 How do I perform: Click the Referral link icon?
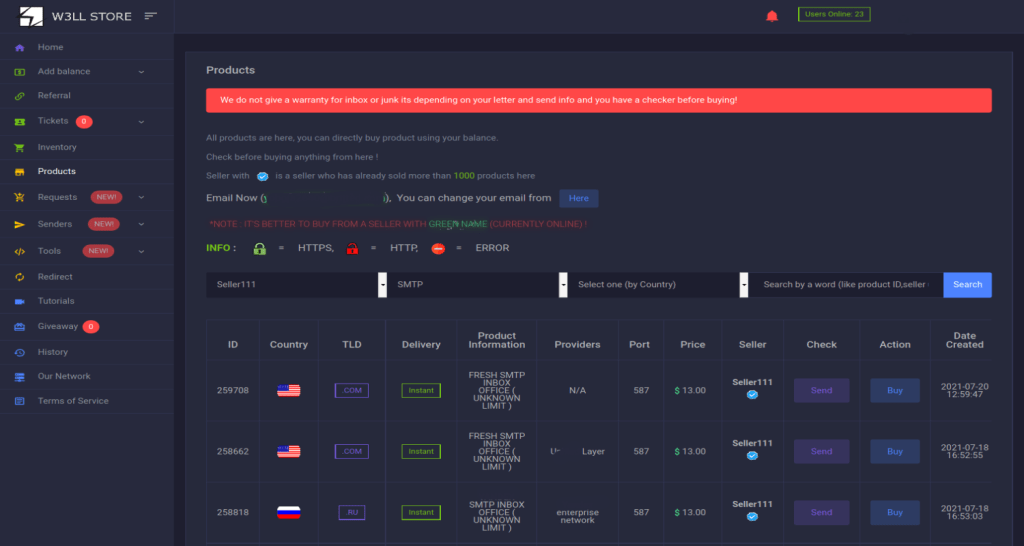pos(19,96)
